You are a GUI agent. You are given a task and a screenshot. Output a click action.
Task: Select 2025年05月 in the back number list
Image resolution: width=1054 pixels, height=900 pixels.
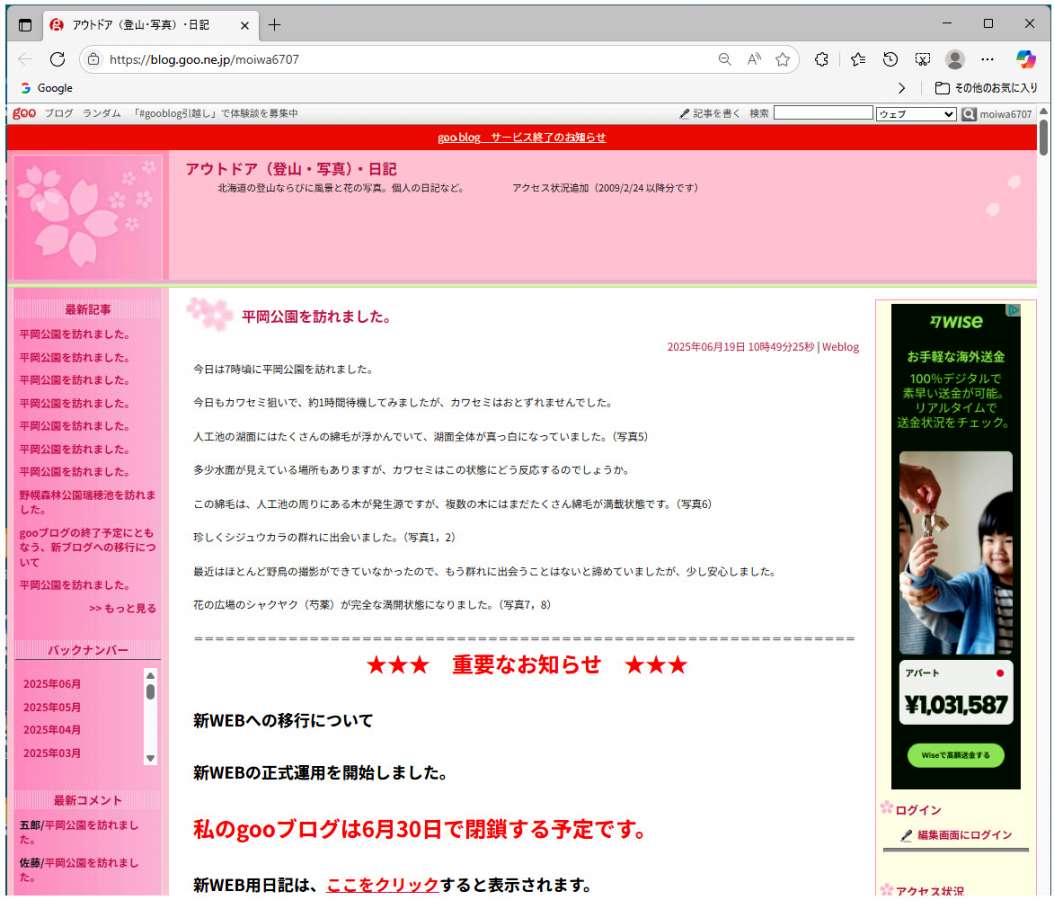tap(52, 707)
